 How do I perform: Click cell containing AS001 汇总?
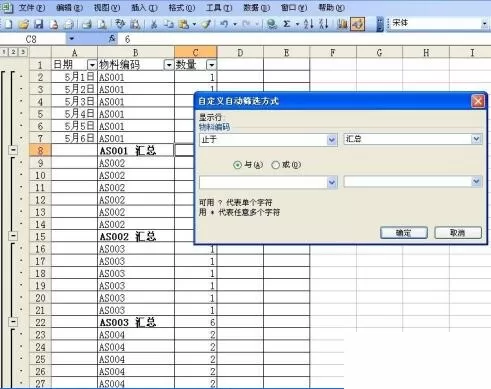[136, 151]
